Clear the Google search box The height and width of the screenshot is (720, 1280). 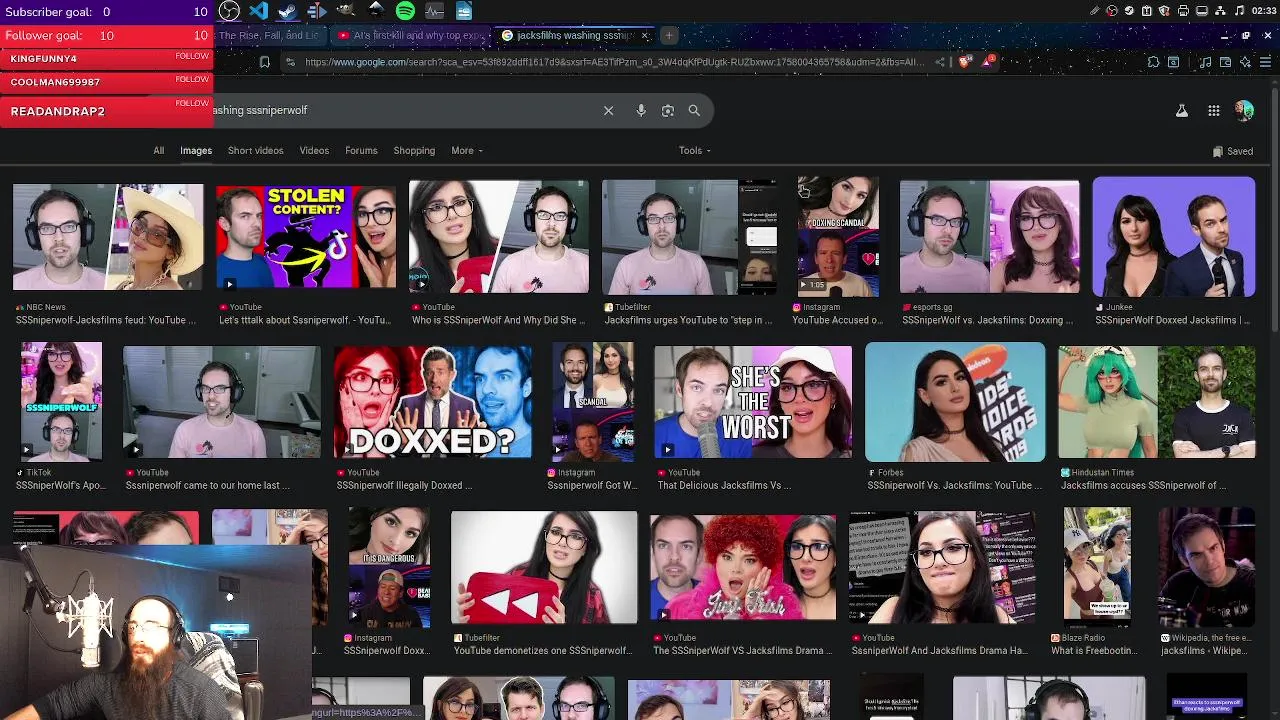point(608,111)
